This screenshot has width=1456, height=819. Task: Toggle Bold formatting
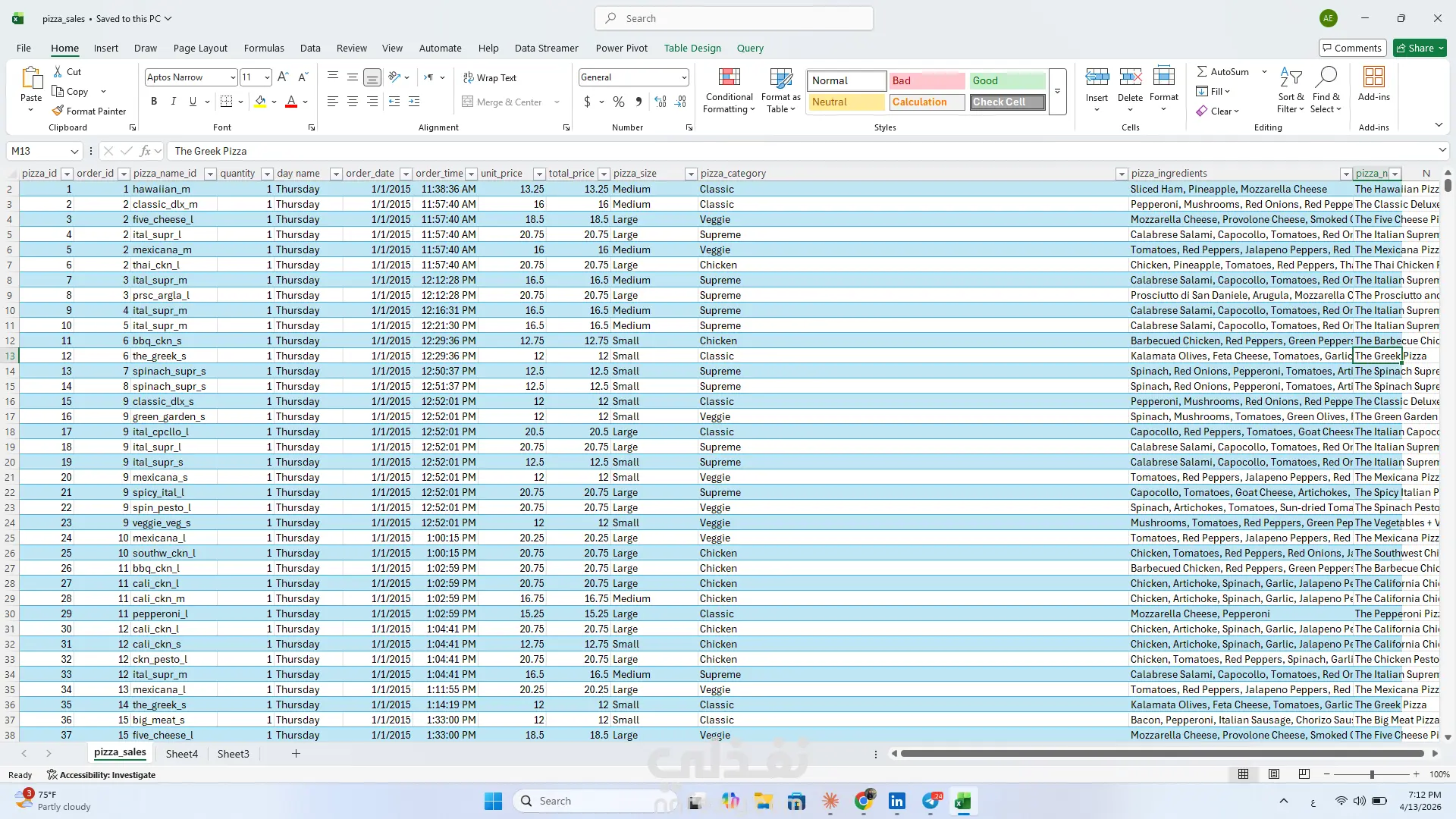(154, 102)
